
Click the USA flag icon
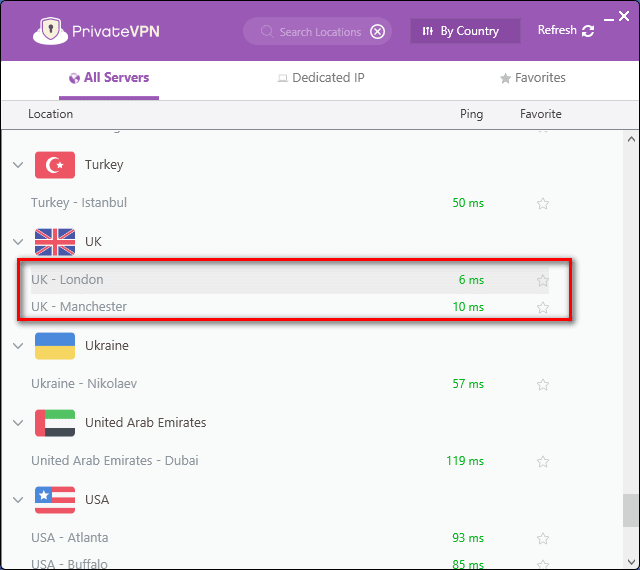pyautogui.click(x=55, y=500)
